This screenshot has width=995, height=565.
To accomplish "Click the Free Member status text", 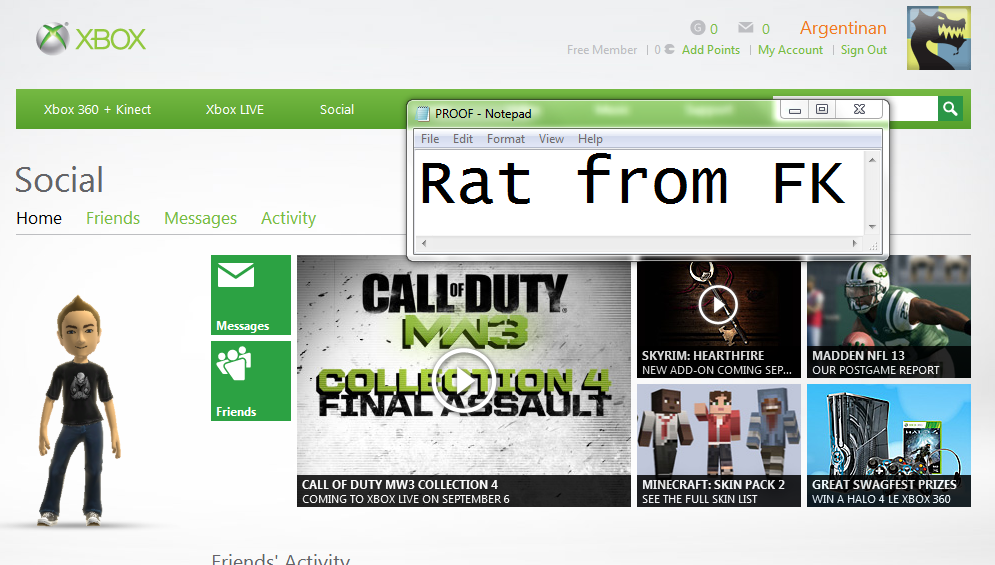I will [x=602, y=50].
